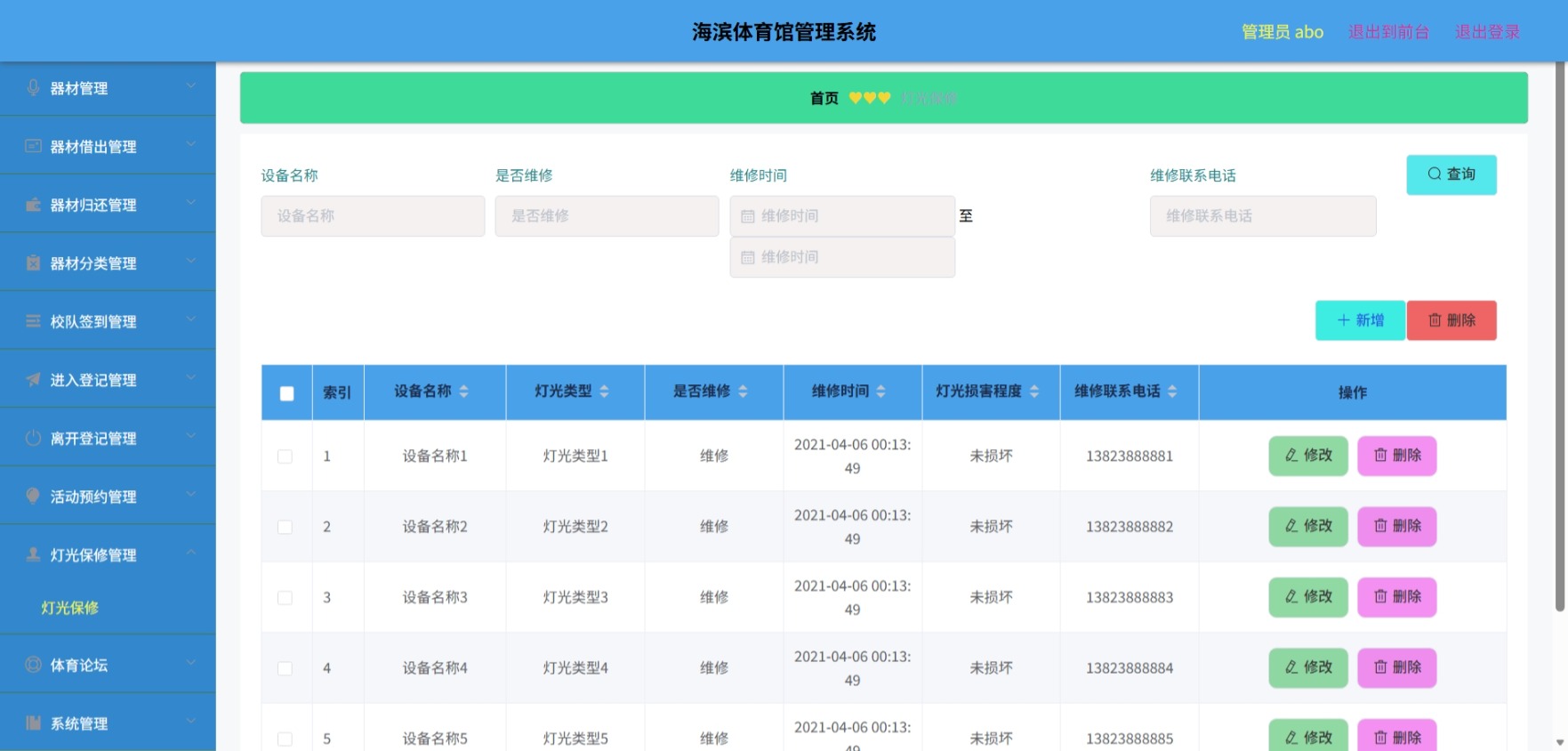Click the power icon beside 离开登记管理

coord(33,438)
